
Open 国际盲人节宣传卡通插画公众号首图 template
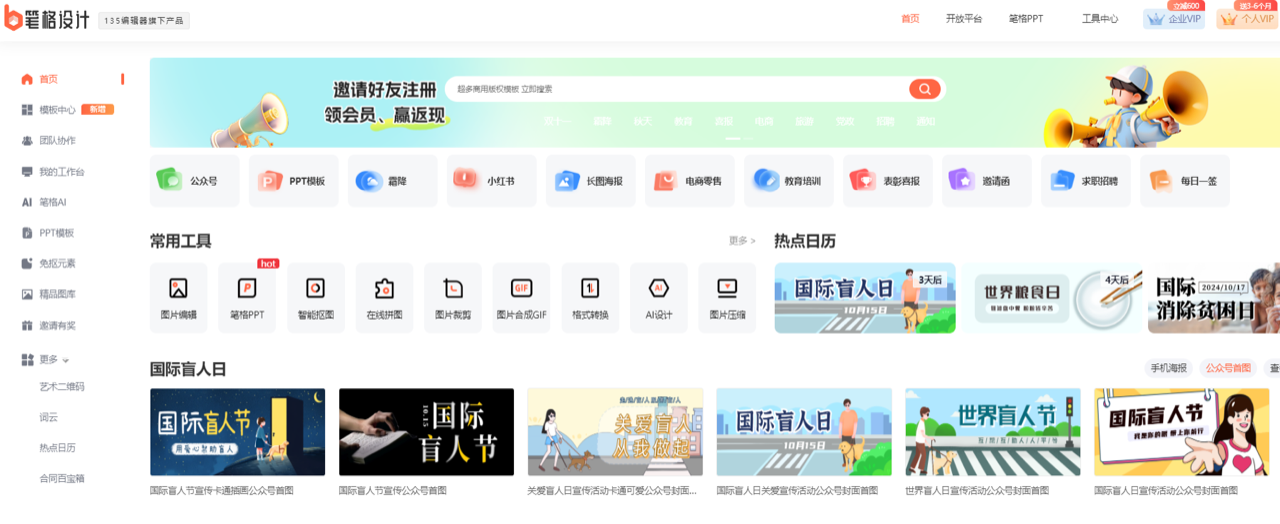coord(237,432)
